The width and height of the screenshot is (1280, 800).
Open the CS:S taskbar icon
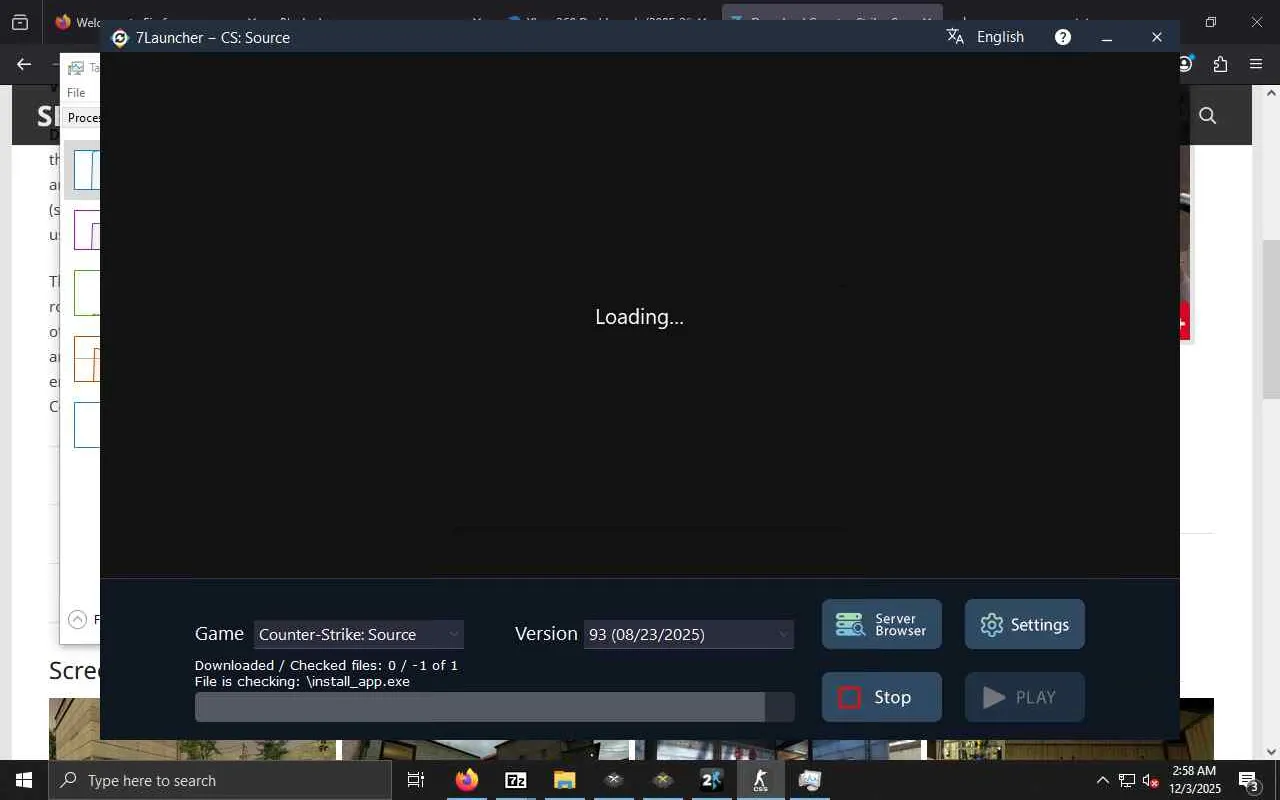761,780
